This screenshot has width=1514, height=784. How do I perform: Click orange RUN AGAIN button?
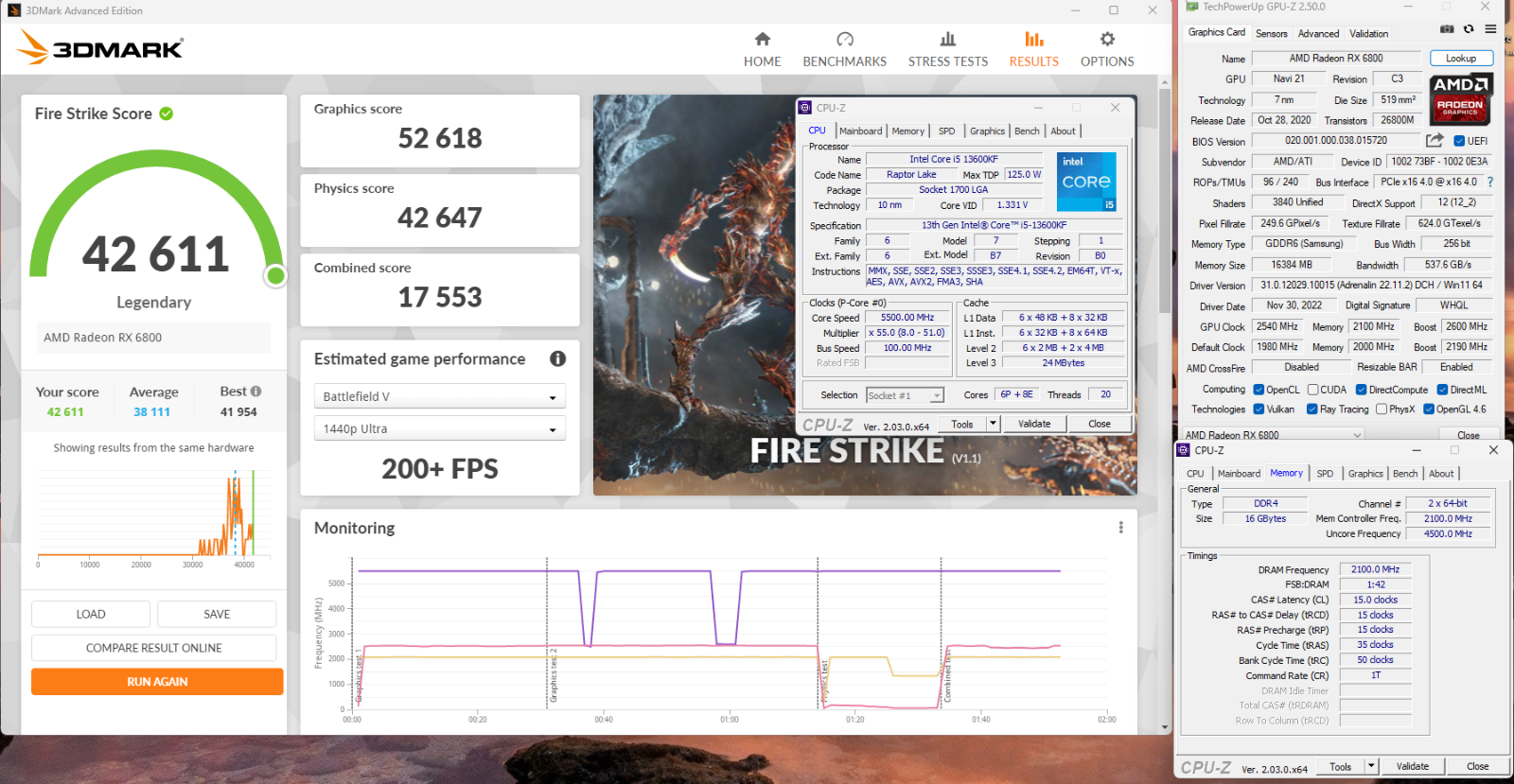click(157, 682)
